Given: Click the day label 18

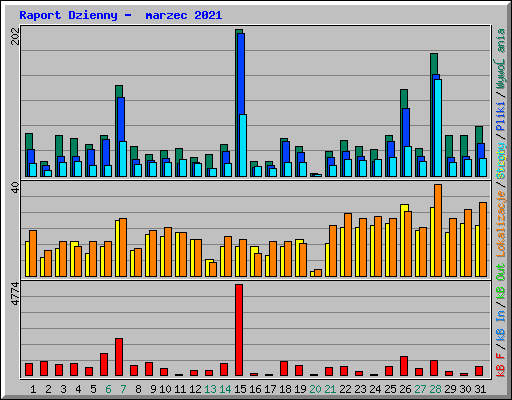Looking at the screenshot, I should (285, 389).
